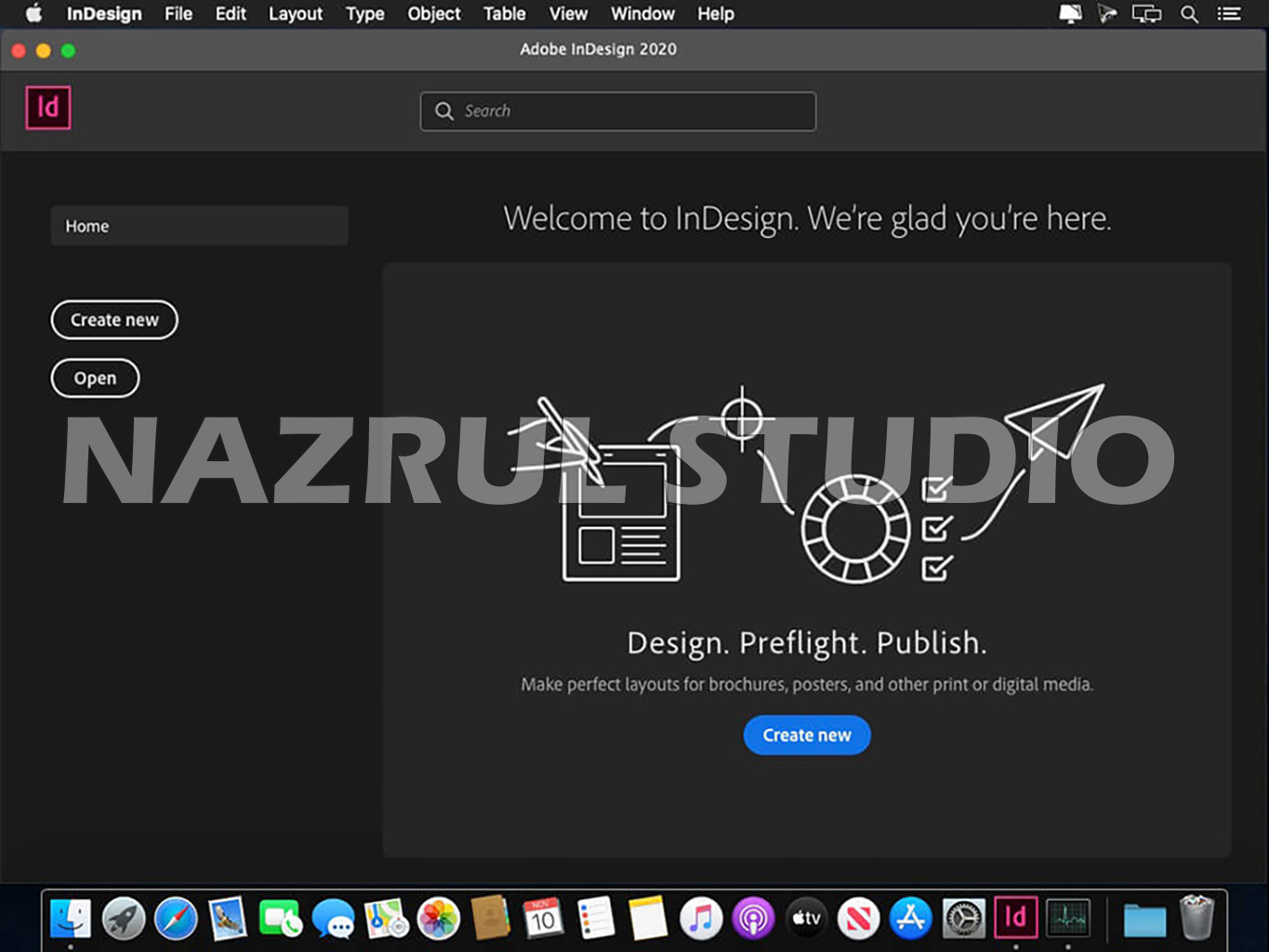
Task: Click the blue Create new button
Action: 807,735
